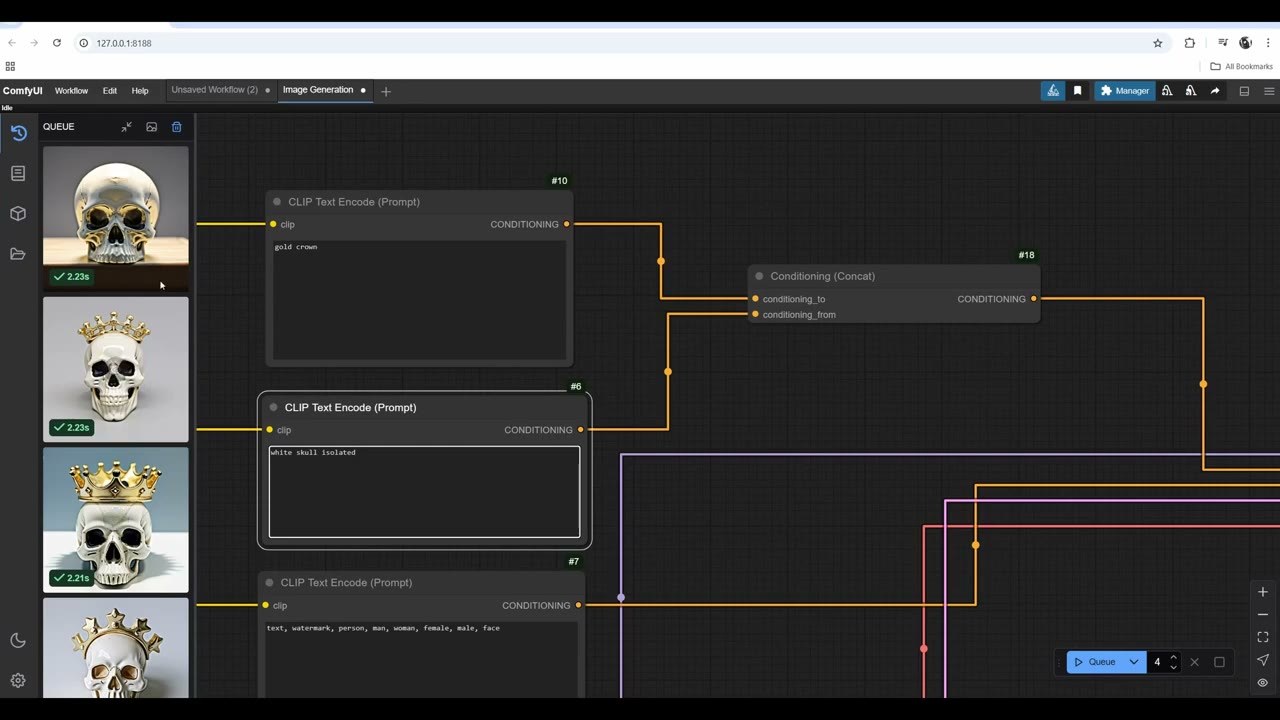This screenshot has height=720, width=1280.
Task: Toggle link visibility eye icon
Action: (x=1263, y=683)
